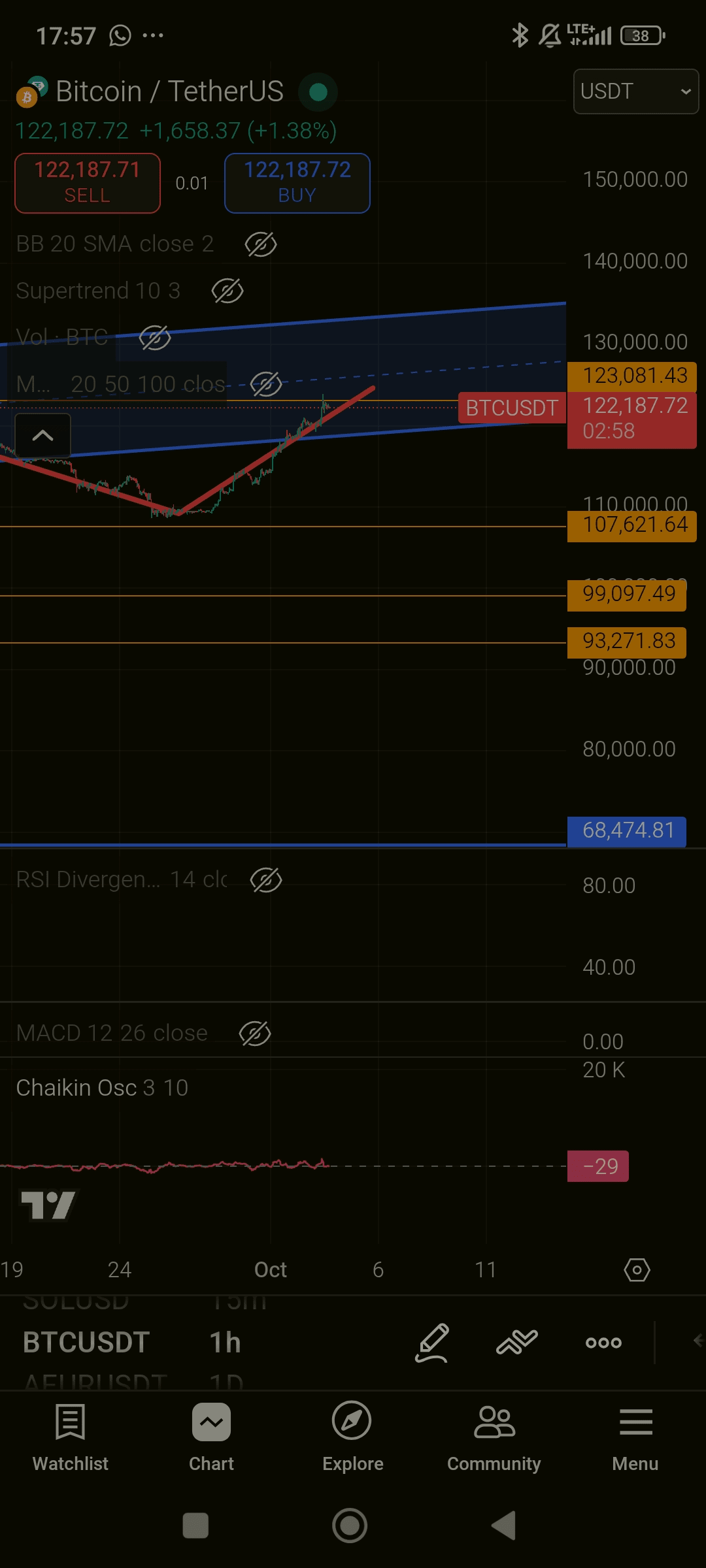Screen dimensions: 706x1568
Task: Toggle visibility of Supertrend 10 3 indicator
Action: pos(227,291)
